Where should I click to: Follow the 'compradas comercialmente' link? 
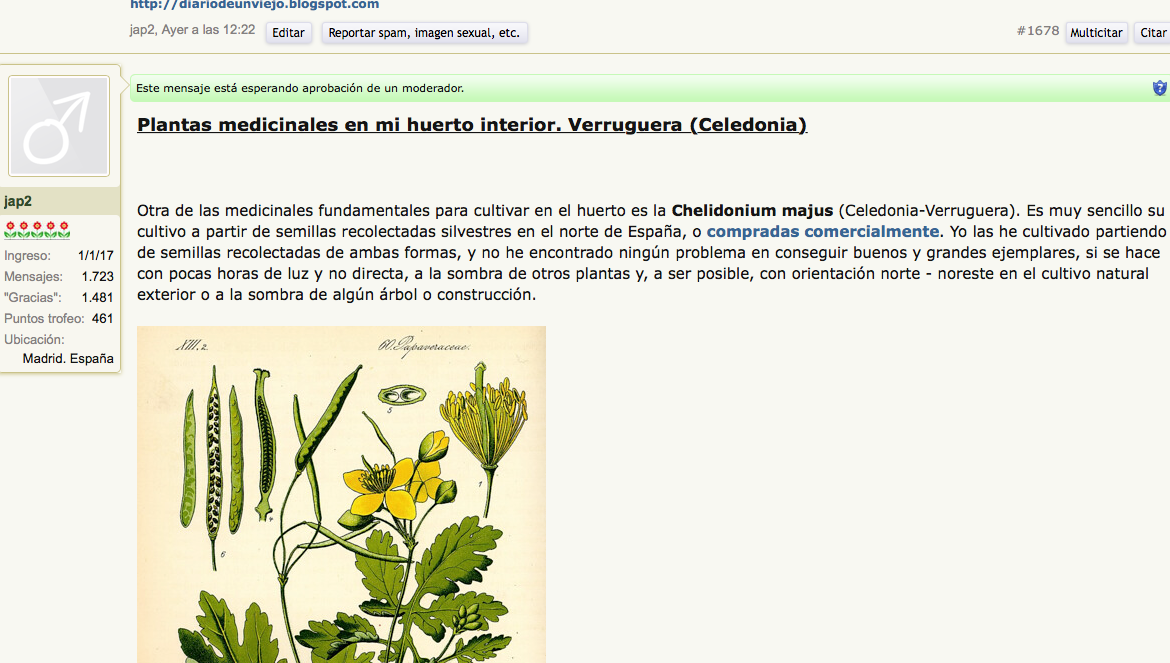[x=822, y=231]
